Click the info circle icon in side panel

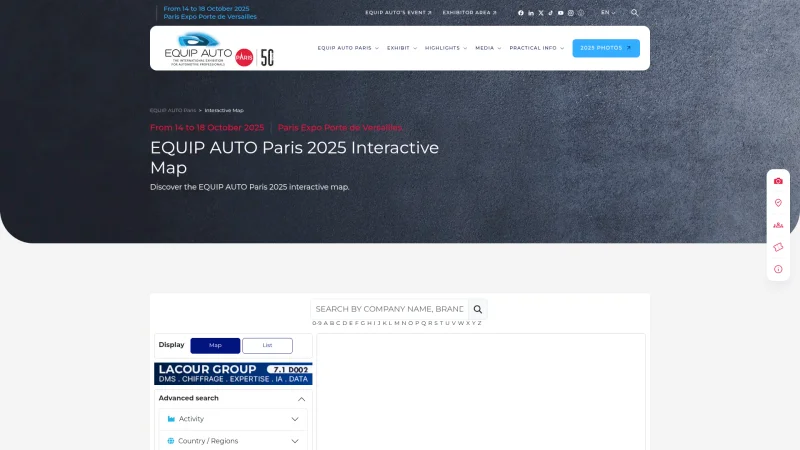778,269
